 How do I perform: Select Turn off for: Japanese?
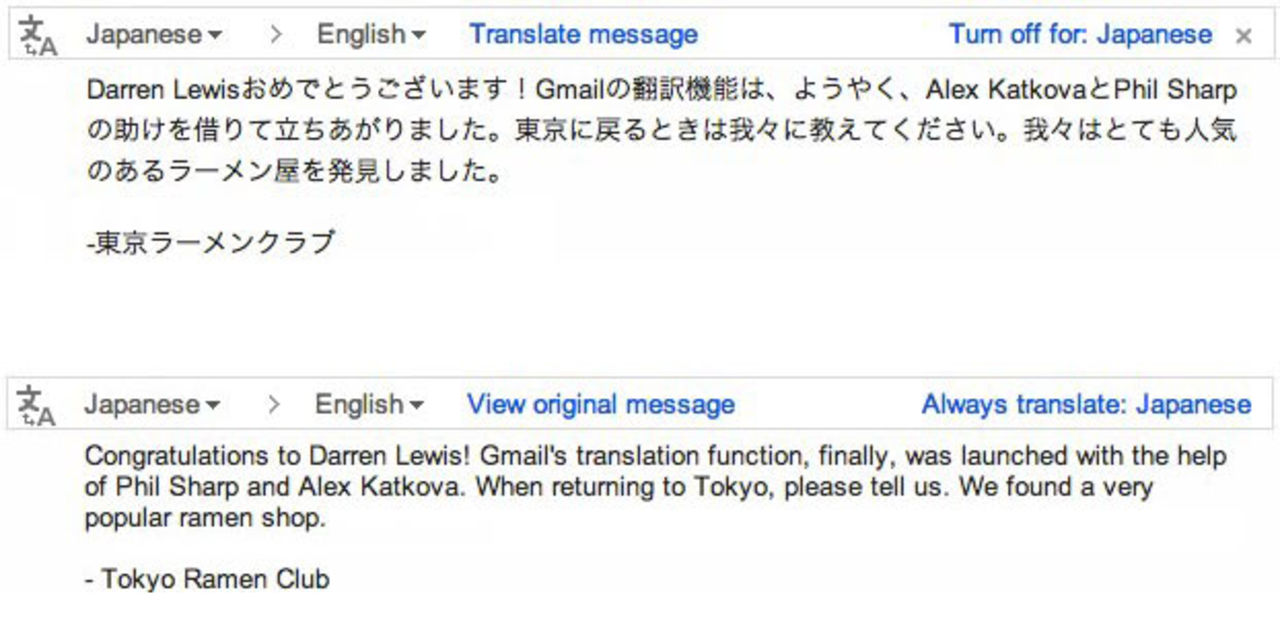pos(1080,35)
